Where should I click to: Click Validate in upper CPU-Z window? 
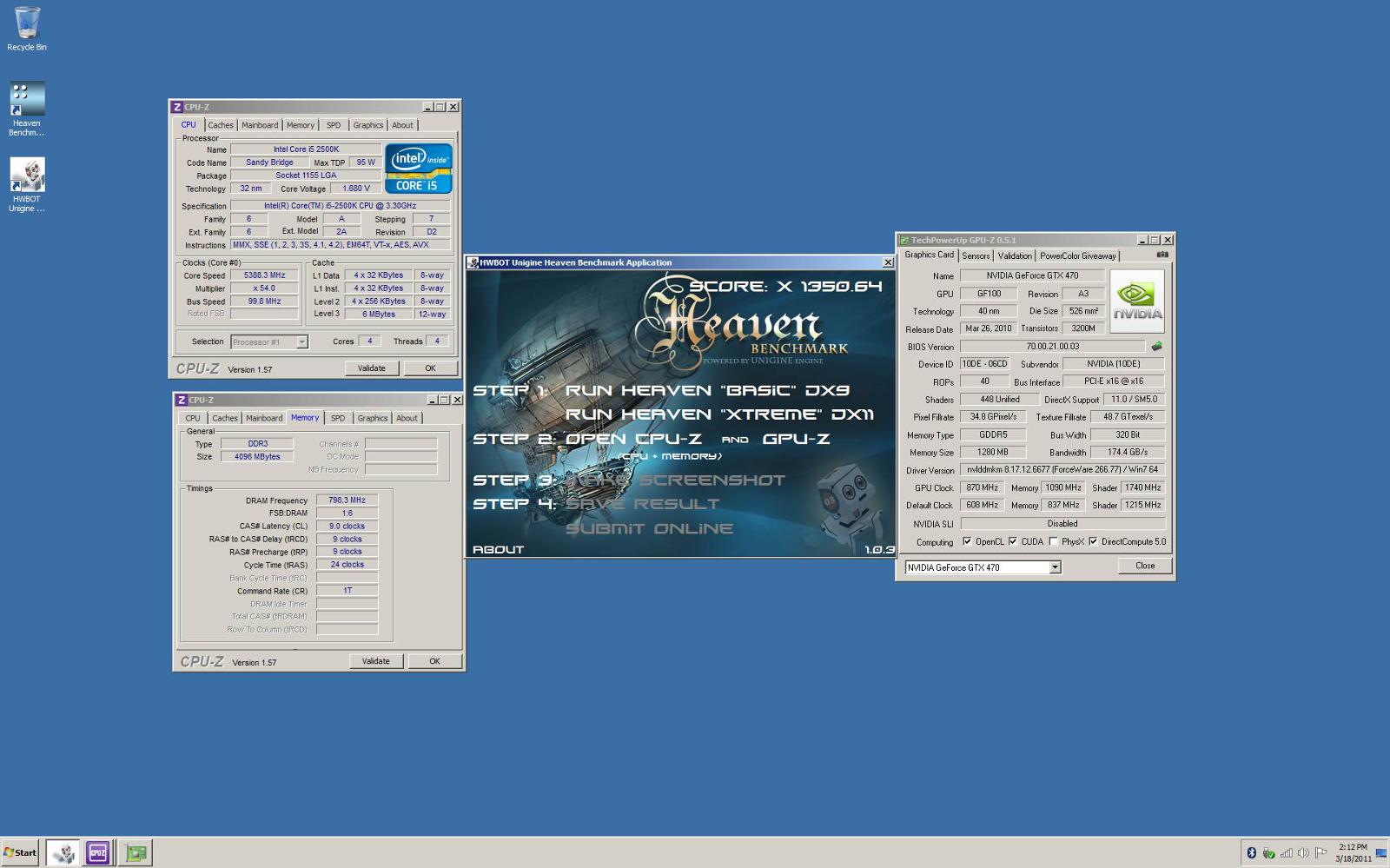[x=372, y=368]
